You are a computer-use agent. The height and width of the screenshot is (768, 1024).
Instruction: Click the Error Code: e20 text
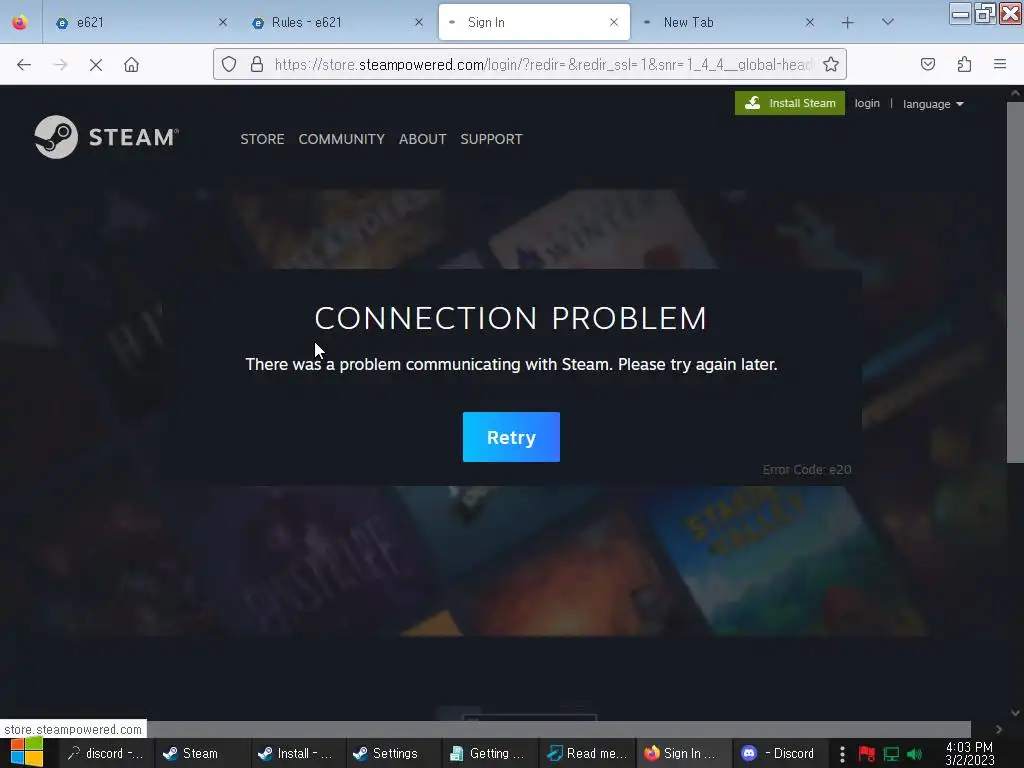(x=807, y=470)
